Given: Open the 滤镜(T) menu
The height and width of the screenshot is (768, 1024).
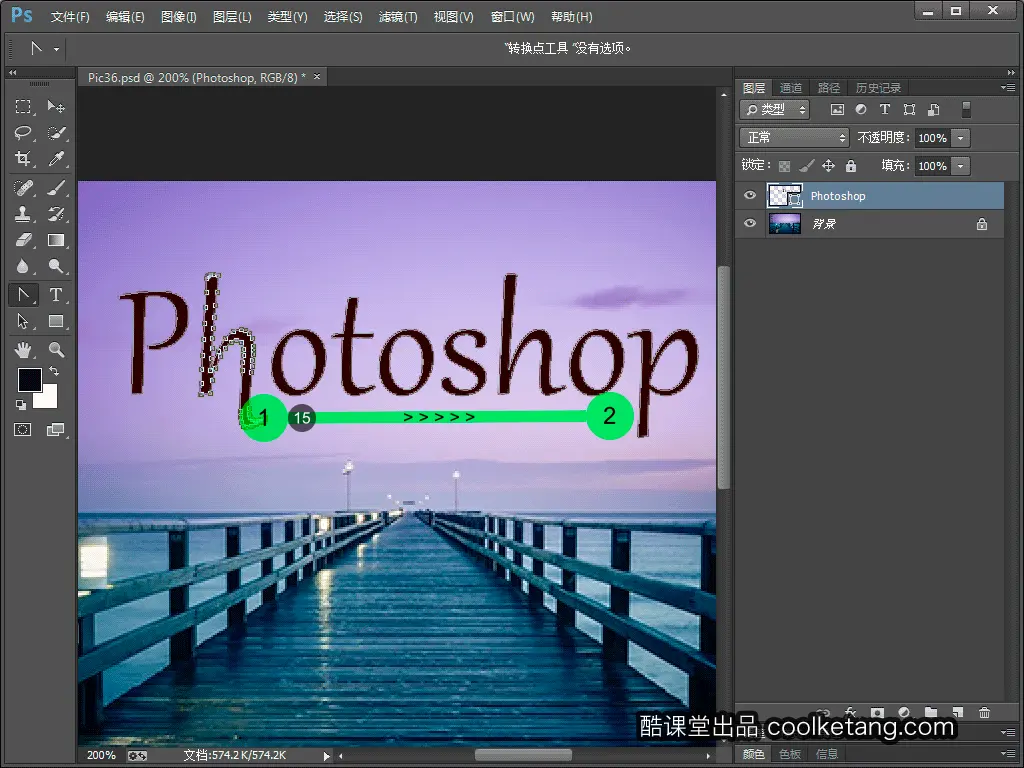Looking at the screenshot, I should [398, 17].
